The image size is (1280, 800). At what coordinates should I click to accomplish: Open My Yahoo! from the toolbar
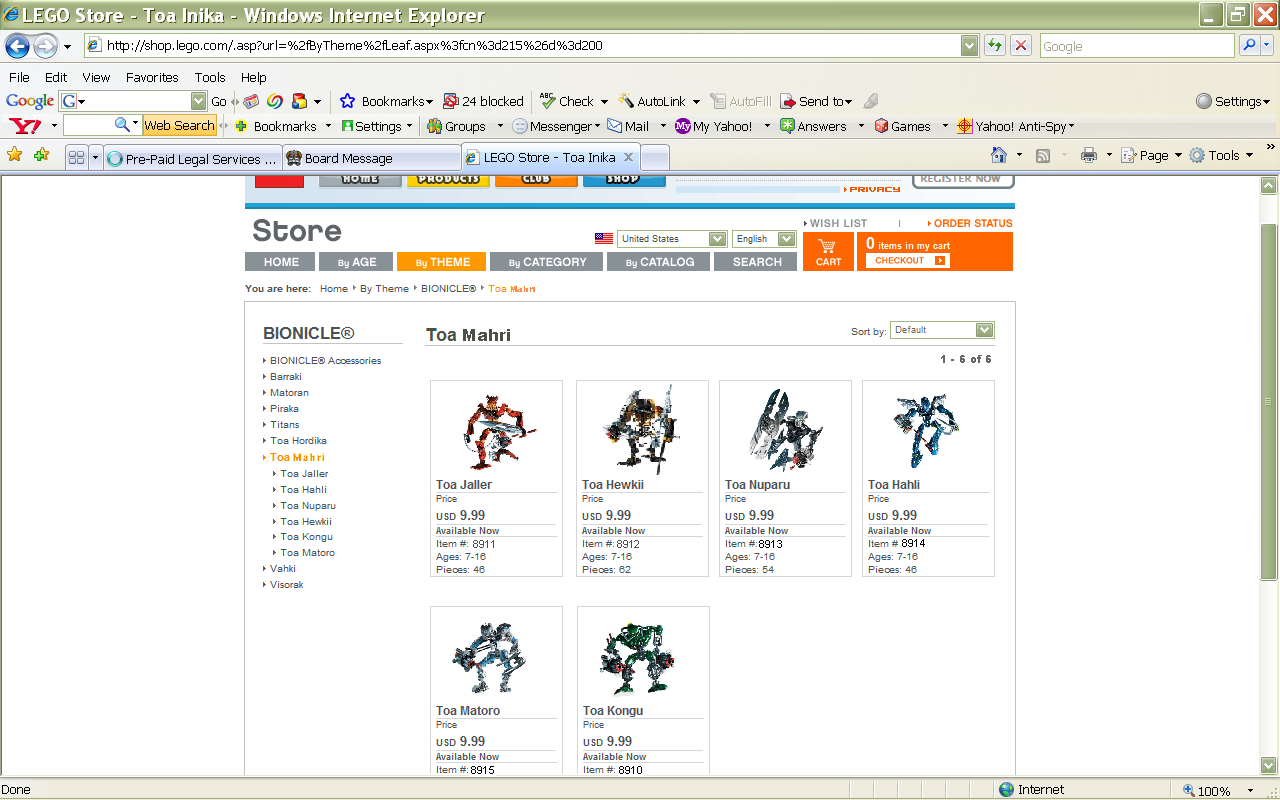pos(714,126)
